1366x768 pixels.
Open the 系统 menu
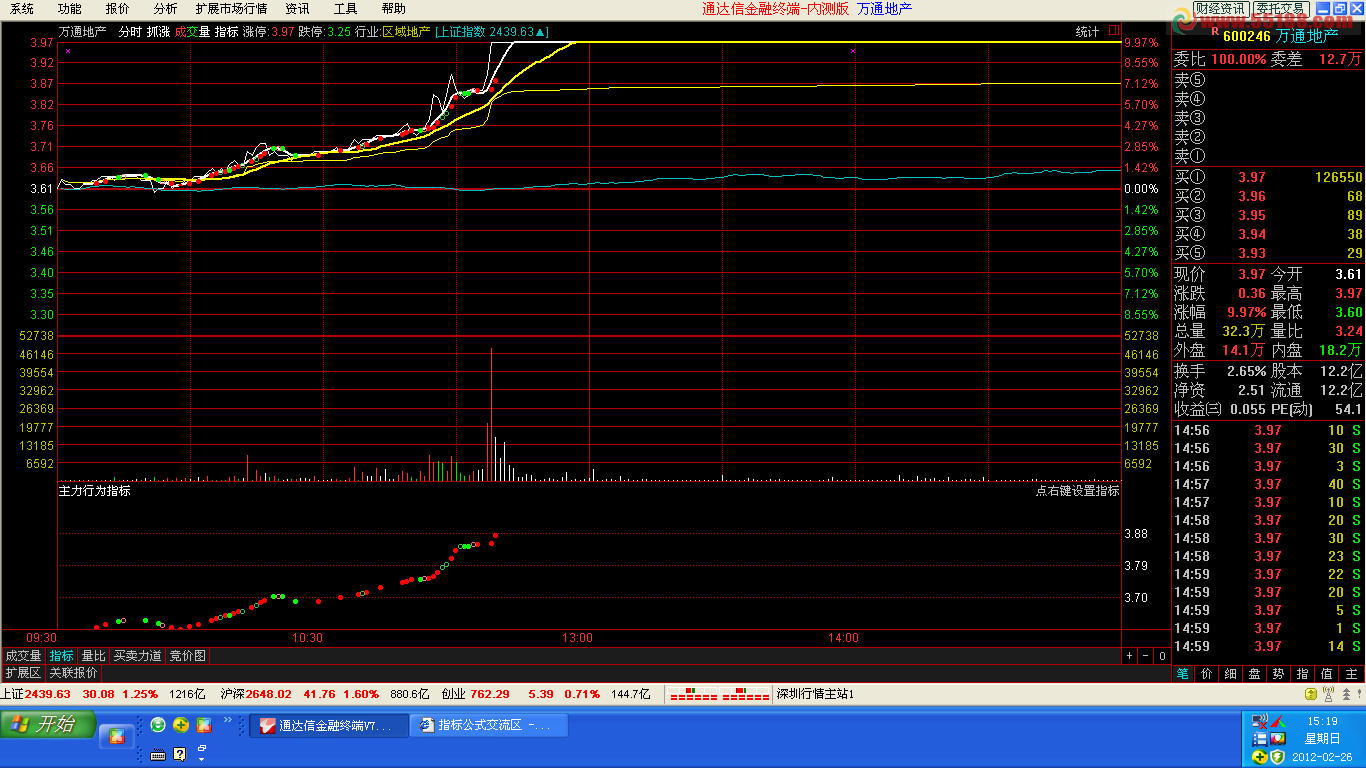pyautogui.click(x=20, y=9)
